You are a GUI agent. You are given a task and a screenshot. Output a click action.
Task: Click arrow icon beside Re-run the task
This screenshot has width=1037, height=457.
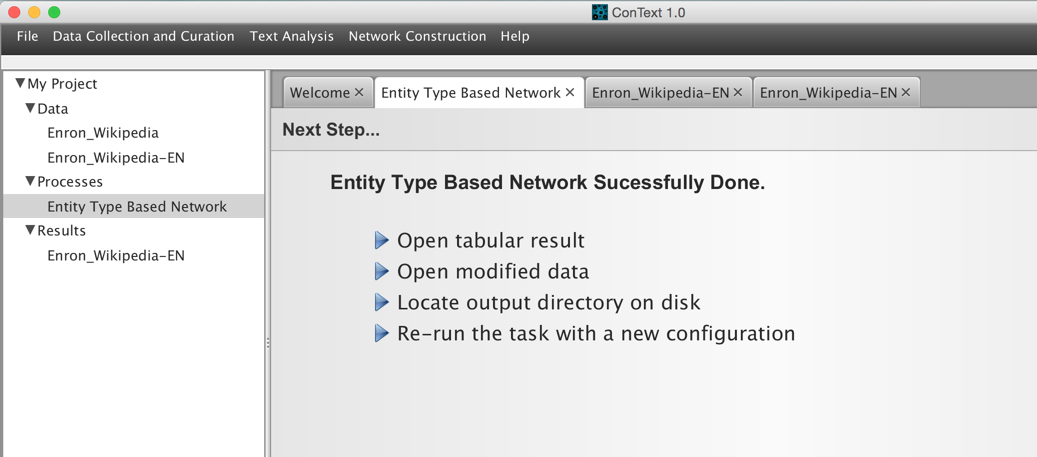coord(382,333)
